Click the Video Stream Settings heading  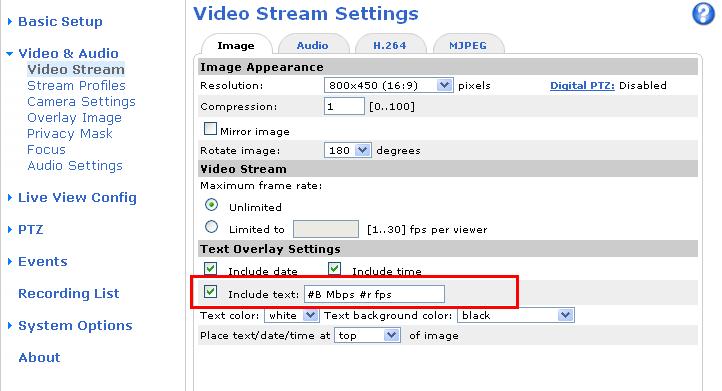pyautogui.click(x=306, y=13)
